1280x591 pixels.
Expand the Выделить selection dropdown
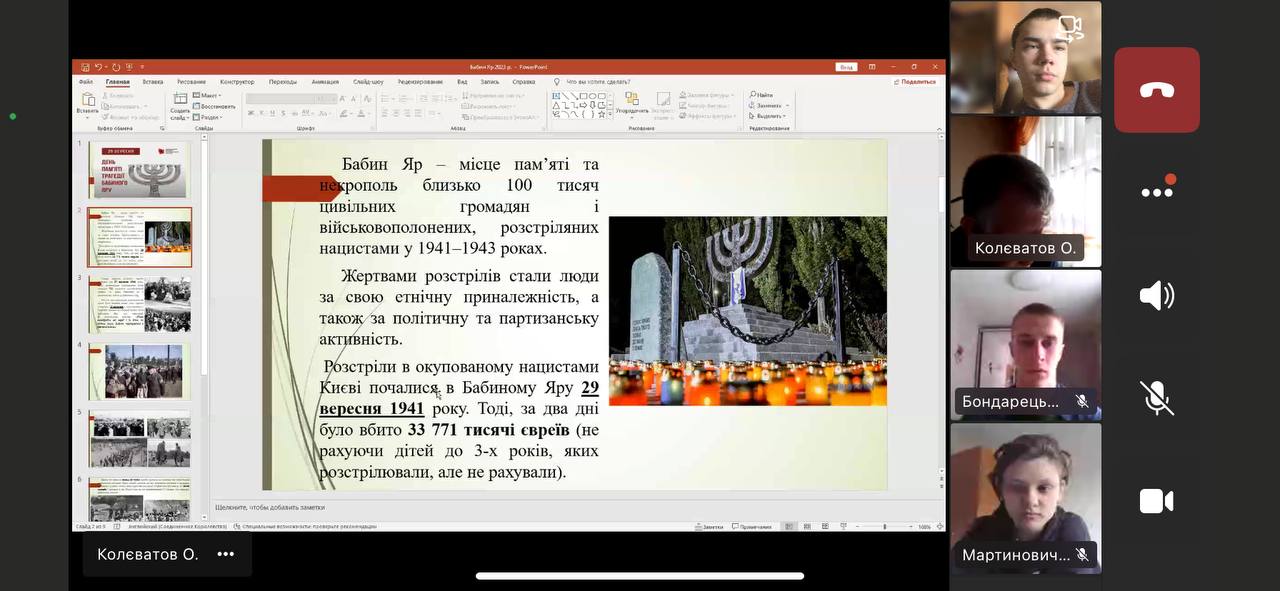[768, 116]
